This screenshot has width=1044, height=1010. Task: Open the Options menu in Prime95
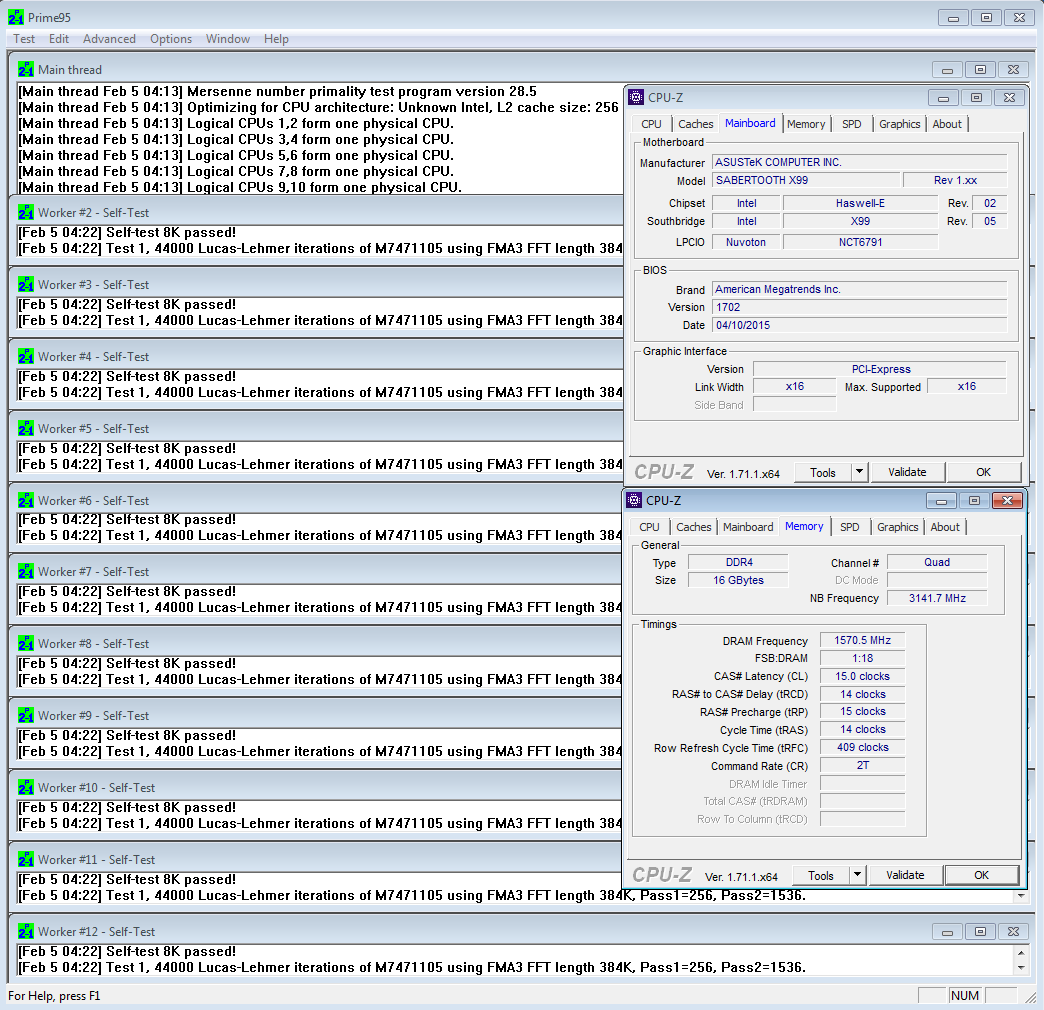[x=171, y=39]
